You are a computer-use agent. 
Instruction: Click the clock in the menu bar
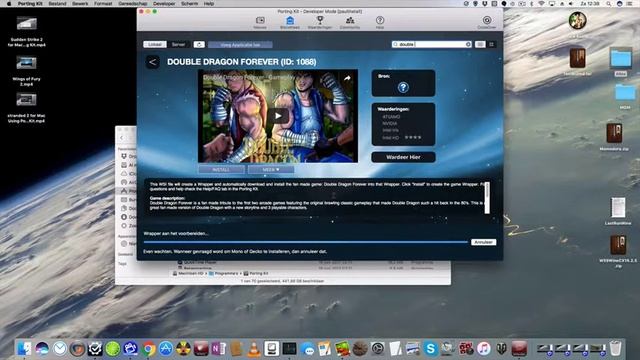click(x=590, y=3)
